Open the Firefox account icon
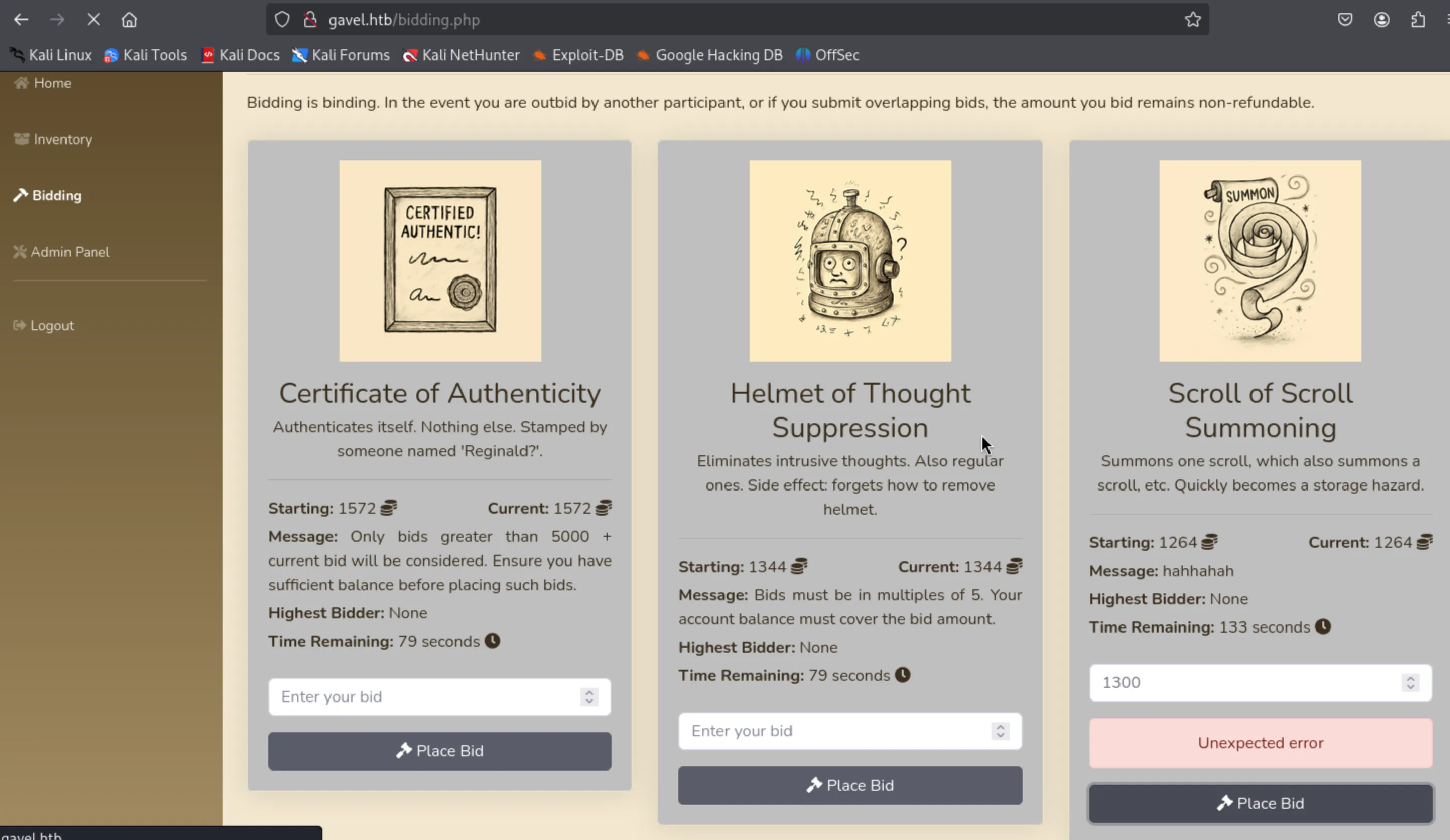Image resolution: width=1450 pixels, height=840 pixels. 1381,20
